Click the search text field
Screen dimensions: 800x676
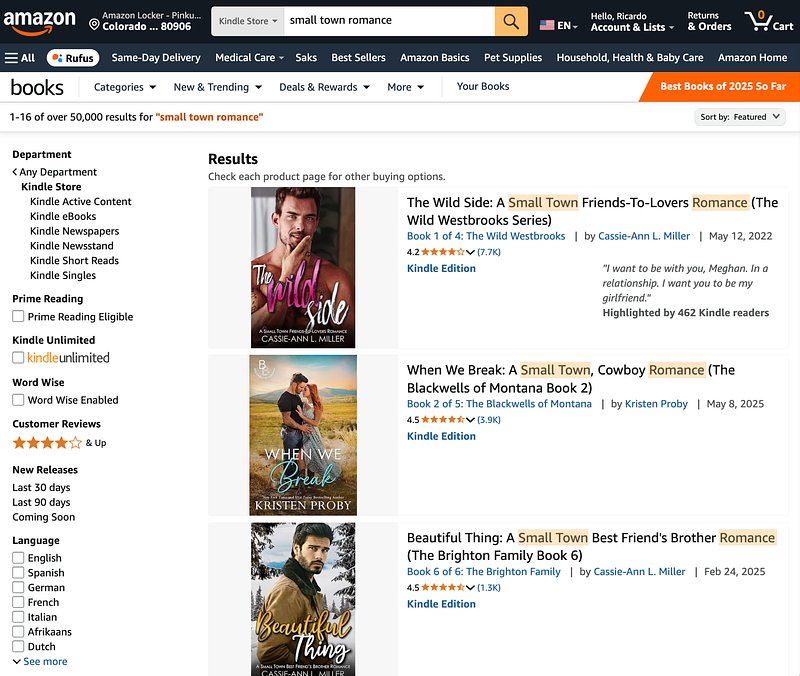(x=389, y=21)
